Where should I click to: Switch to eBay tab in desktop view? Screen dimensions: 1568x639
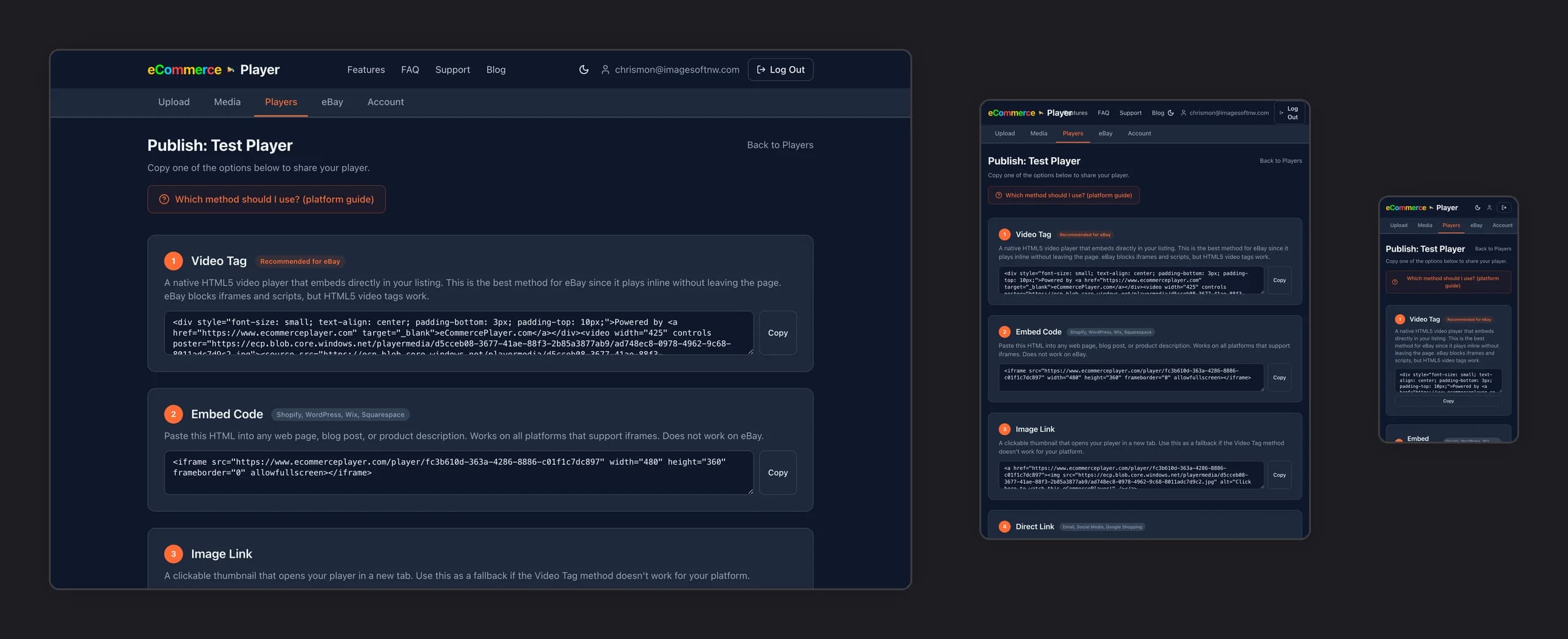click(x=332, y=102)
